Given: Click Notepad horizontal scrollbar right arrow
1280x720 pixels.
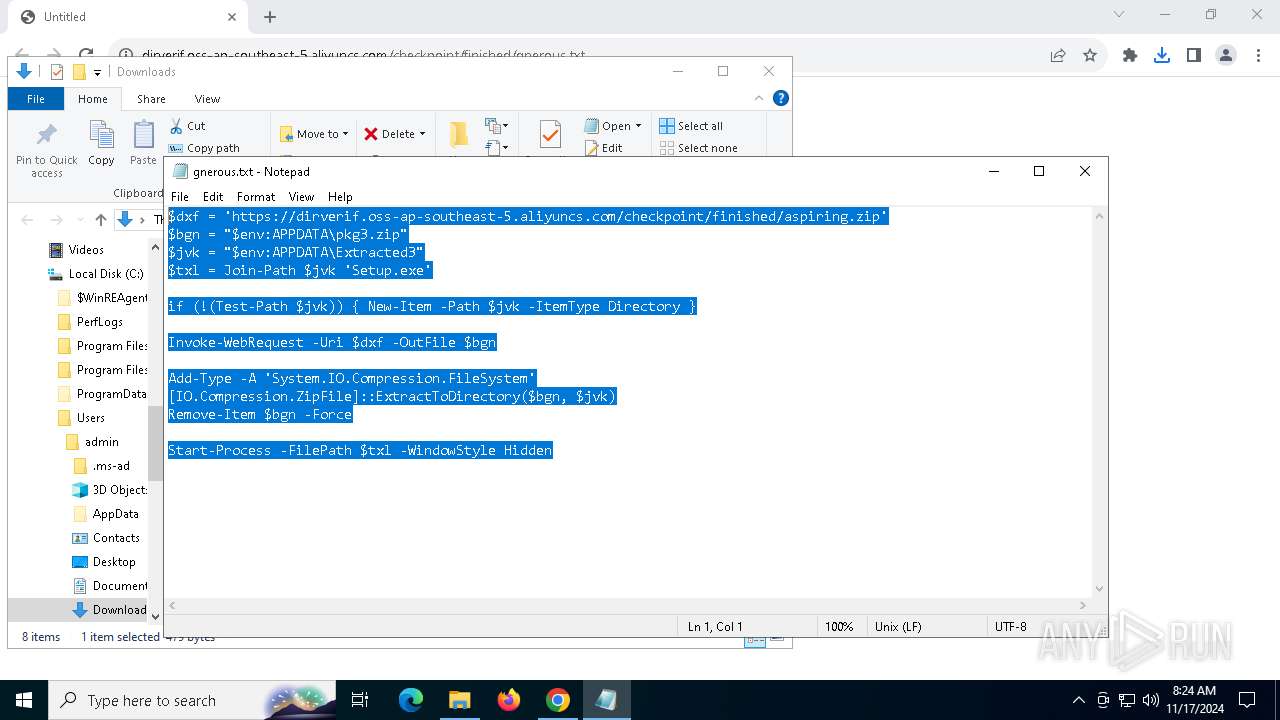Looking at the screenshot, I should point(1083,605).
